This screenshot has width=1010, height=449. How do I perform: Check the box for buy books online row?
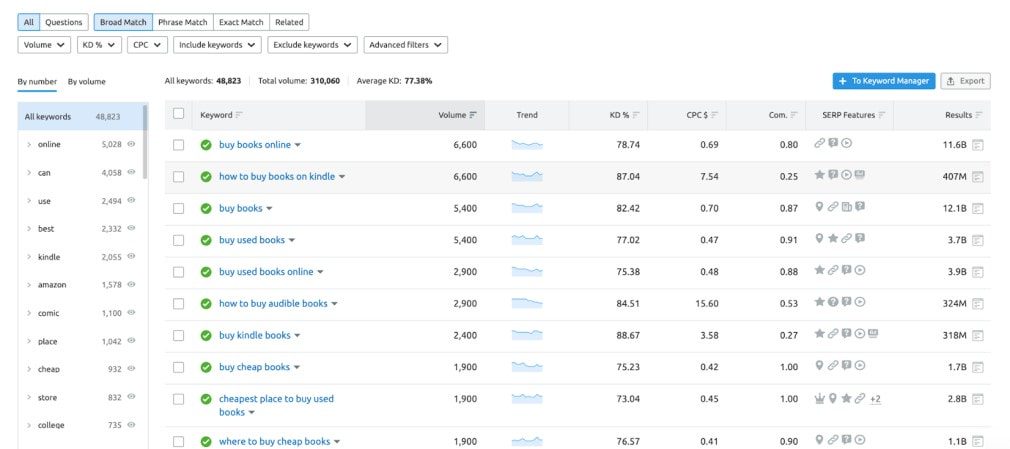[179, 145]
